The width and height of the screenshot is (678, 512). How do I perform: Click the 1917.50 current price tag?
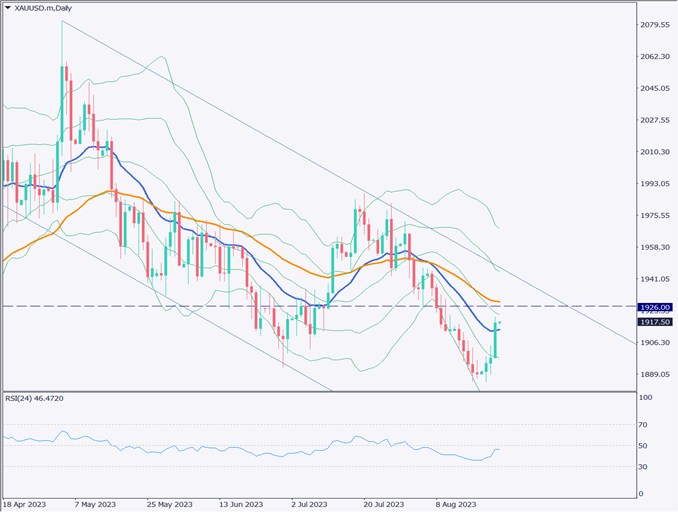[654, 321]
